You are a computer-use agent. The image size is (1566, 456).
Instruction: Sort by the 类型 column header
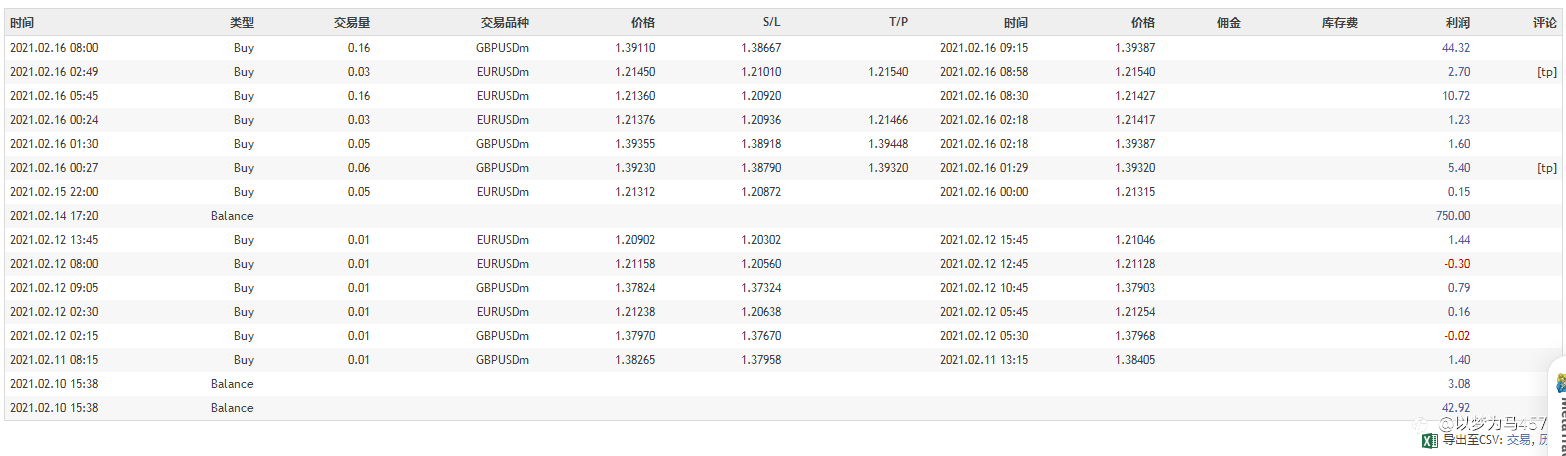pos(241,22)
